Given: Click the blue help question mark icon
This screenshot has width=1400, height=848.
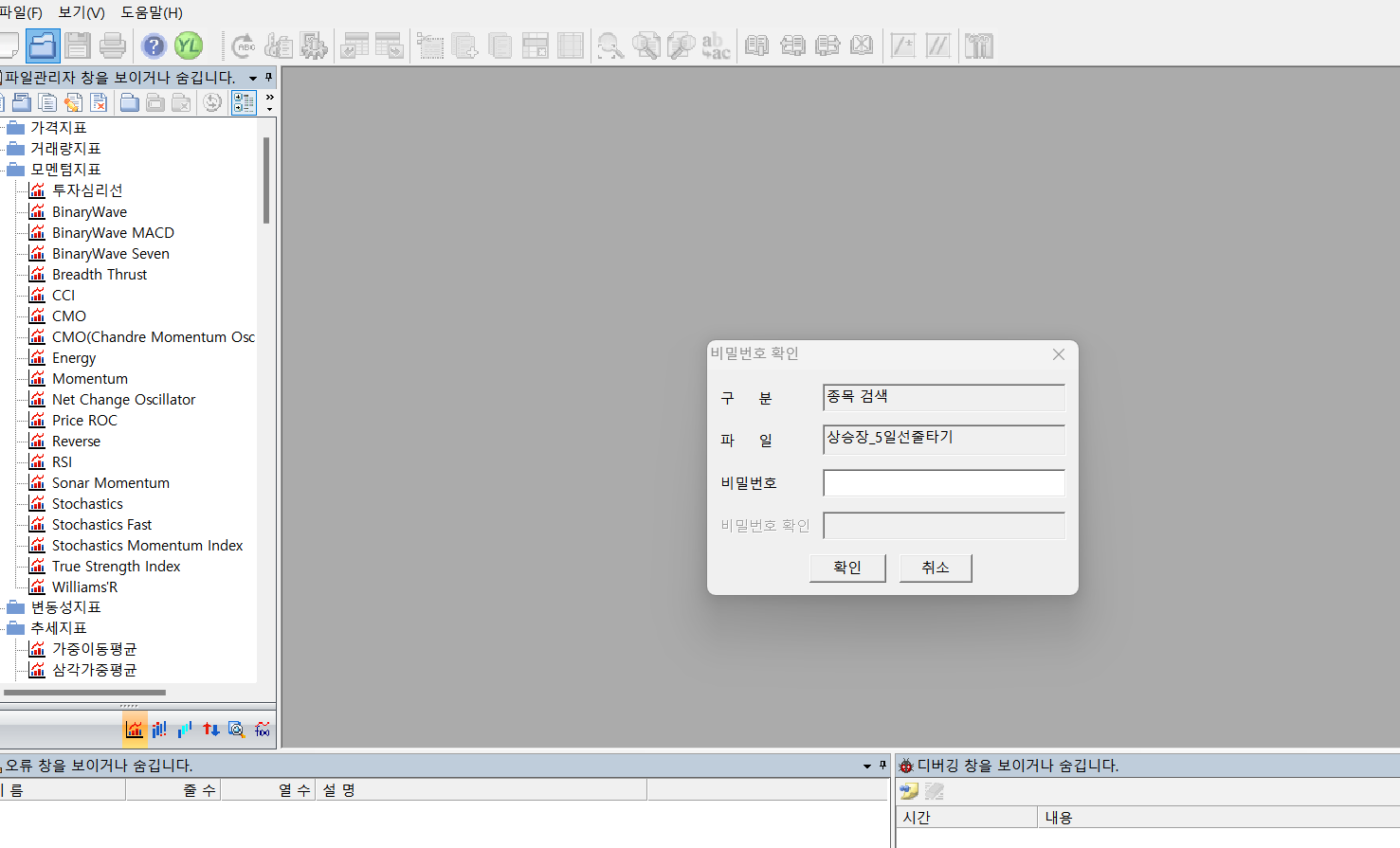Looking at the screenshot, I should [154, 45].
